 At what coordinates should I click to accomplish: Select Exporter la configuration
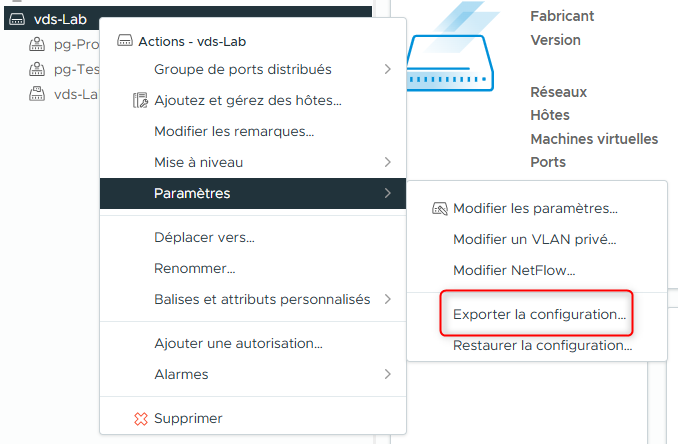point(540,314)
